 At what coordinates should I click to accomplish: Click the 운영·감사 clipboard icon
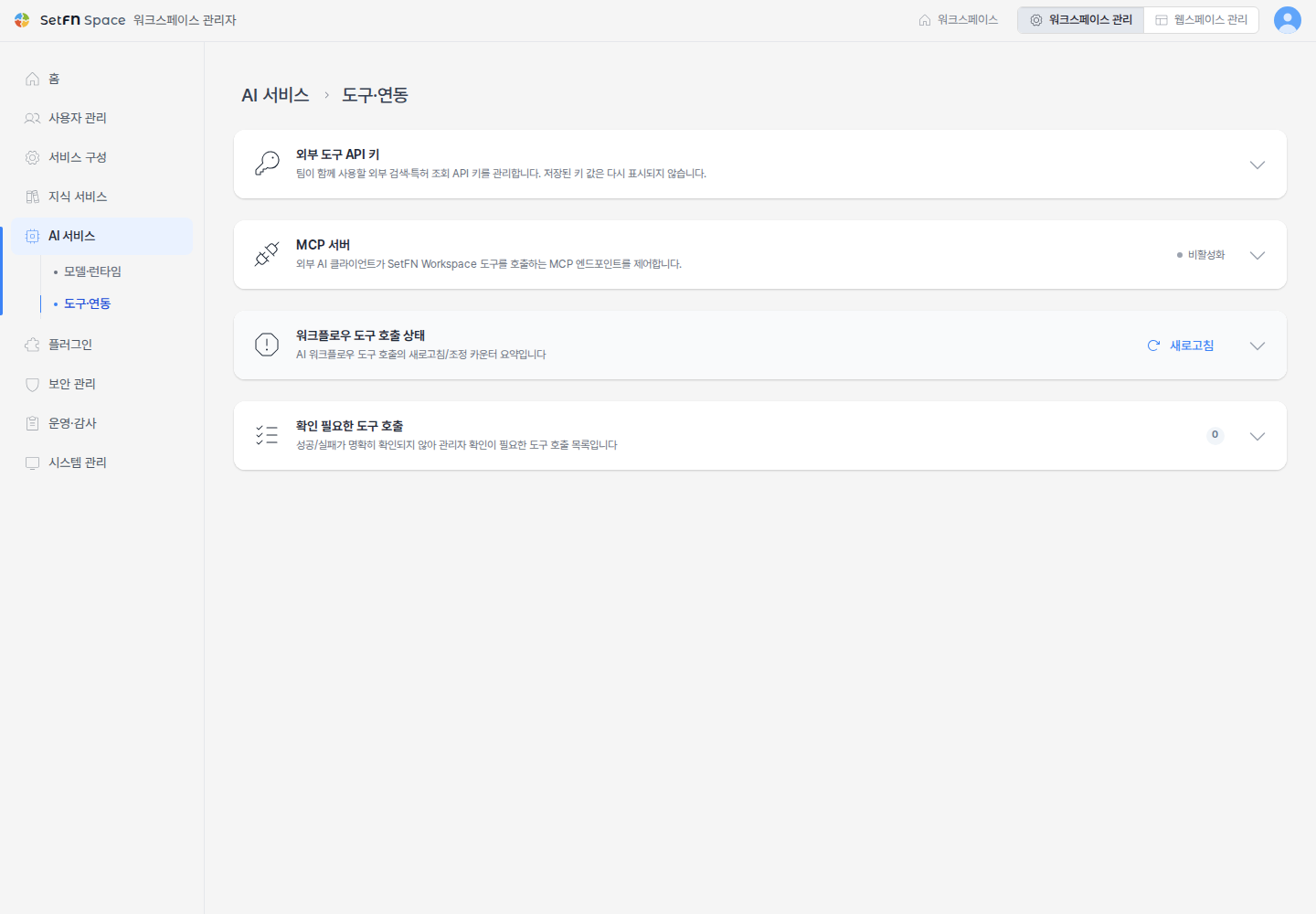tap(33, 423)
